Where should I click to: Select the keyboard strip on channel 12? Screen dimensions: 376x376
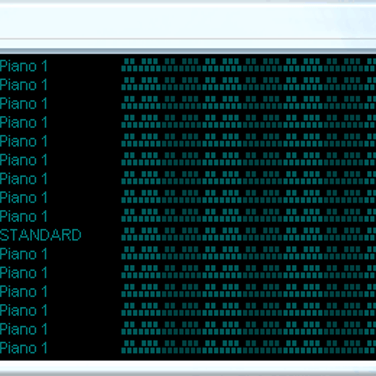(248, 272)
